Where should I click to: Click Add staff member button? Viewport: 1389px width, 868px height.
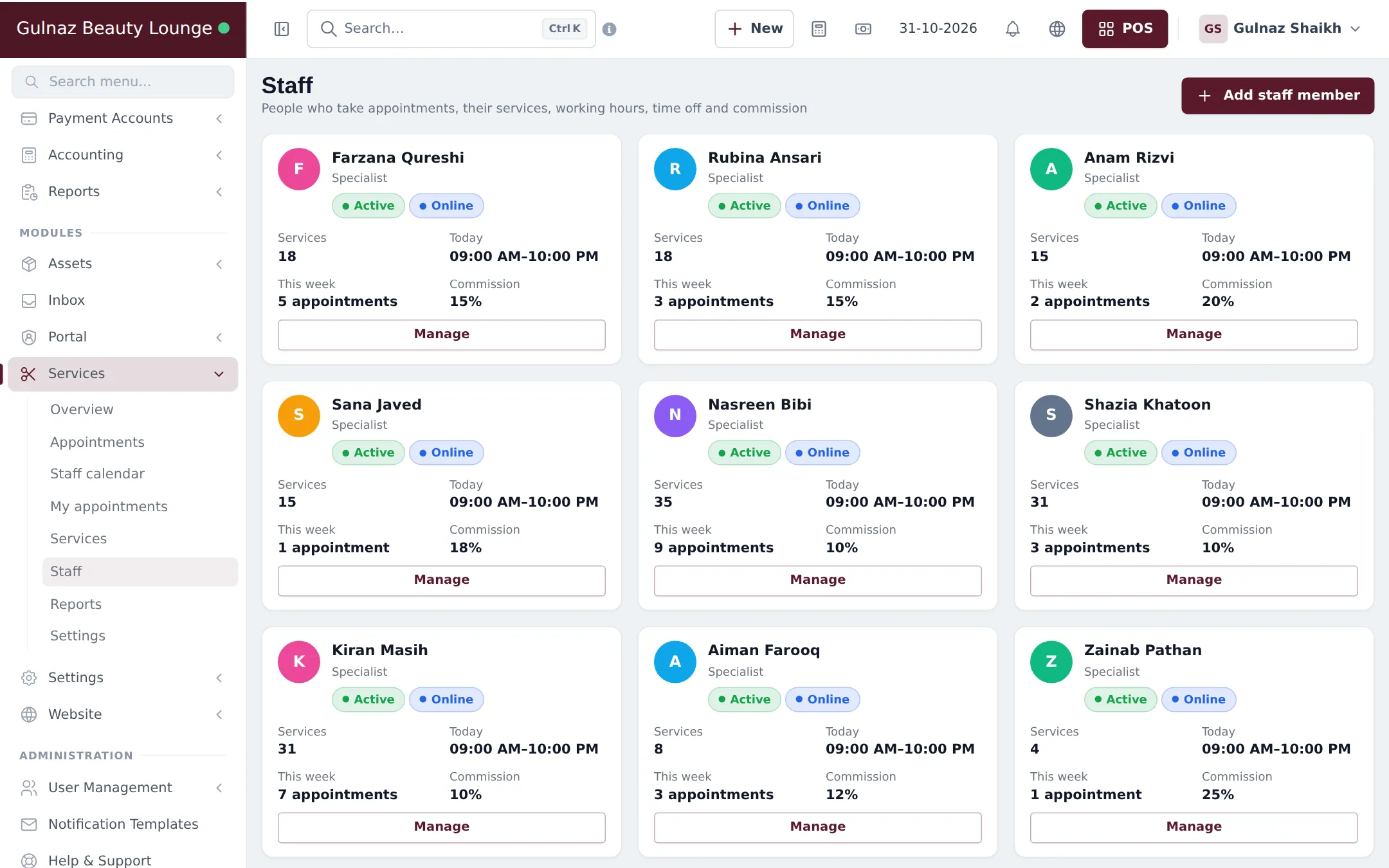pyautogui.click(x=1278, y=96)
